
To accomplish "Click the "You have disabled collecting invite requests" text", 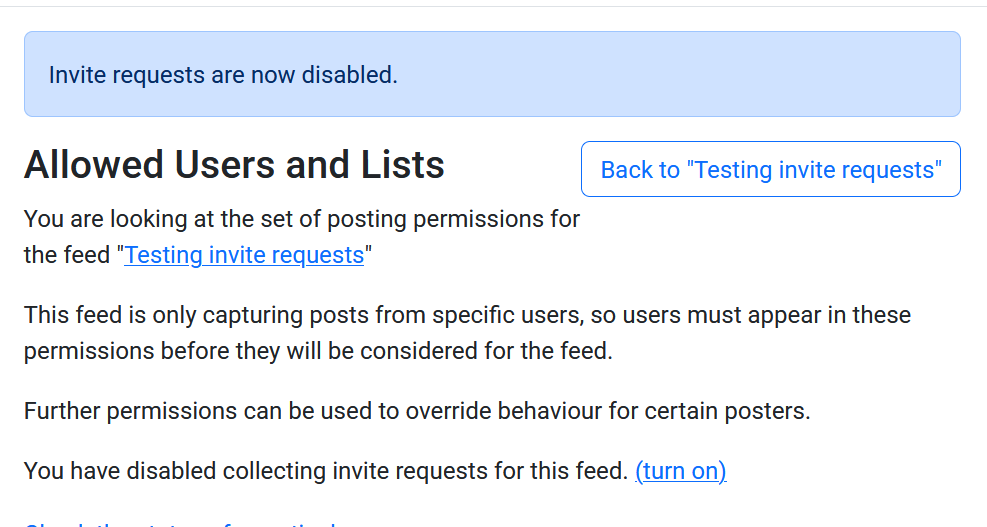I will coord(326,471).
